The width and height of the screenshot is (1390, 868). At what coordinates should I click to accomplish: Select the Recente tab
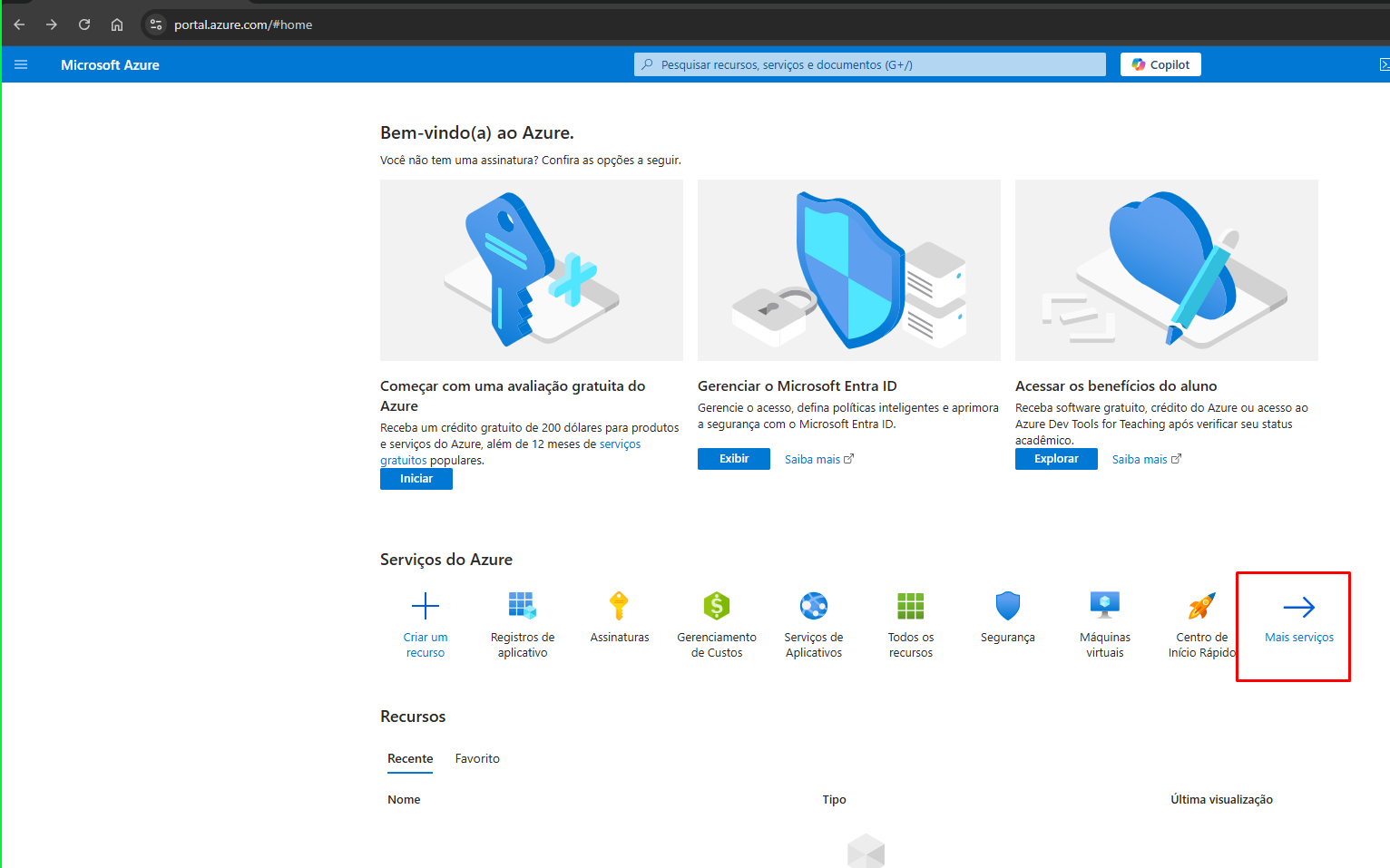pyautogui.click(x=410, y=758)
